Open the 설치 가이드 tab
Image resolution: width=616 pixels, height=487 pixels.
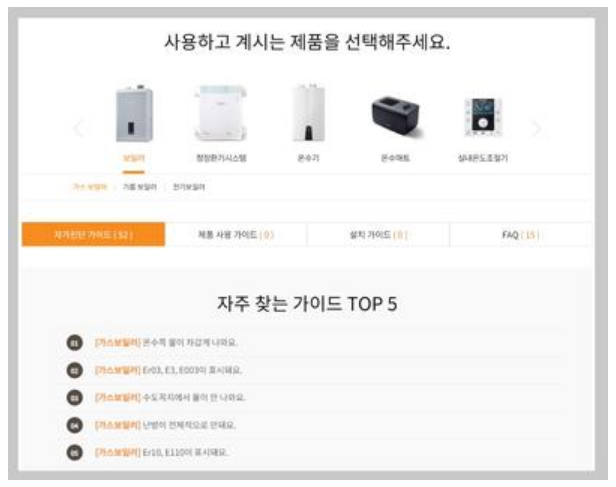pos(378,234)
